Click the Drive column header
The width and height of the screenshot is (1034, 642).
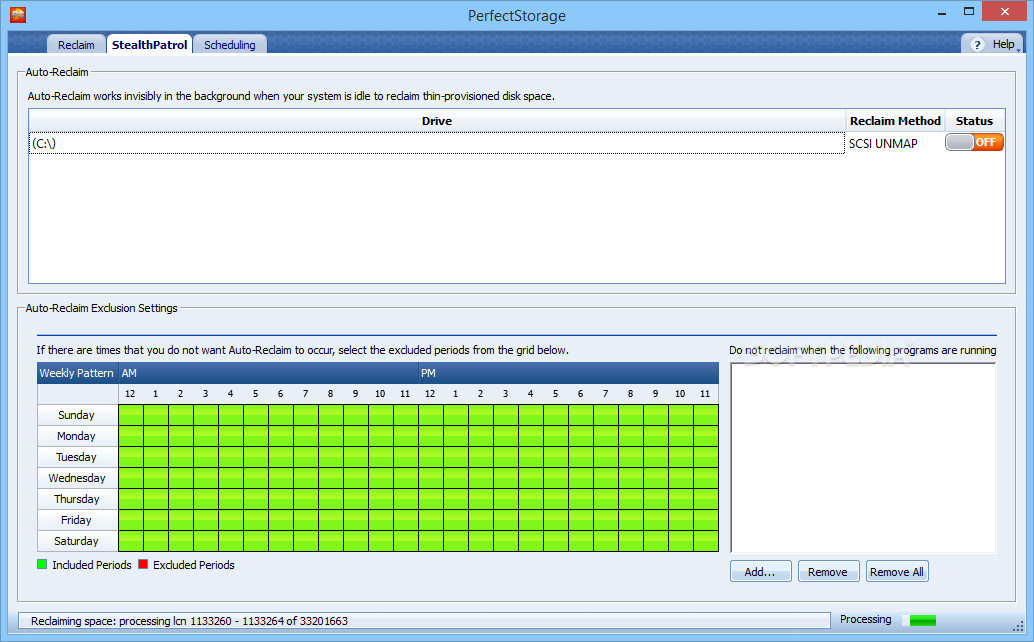coord(437,121)
